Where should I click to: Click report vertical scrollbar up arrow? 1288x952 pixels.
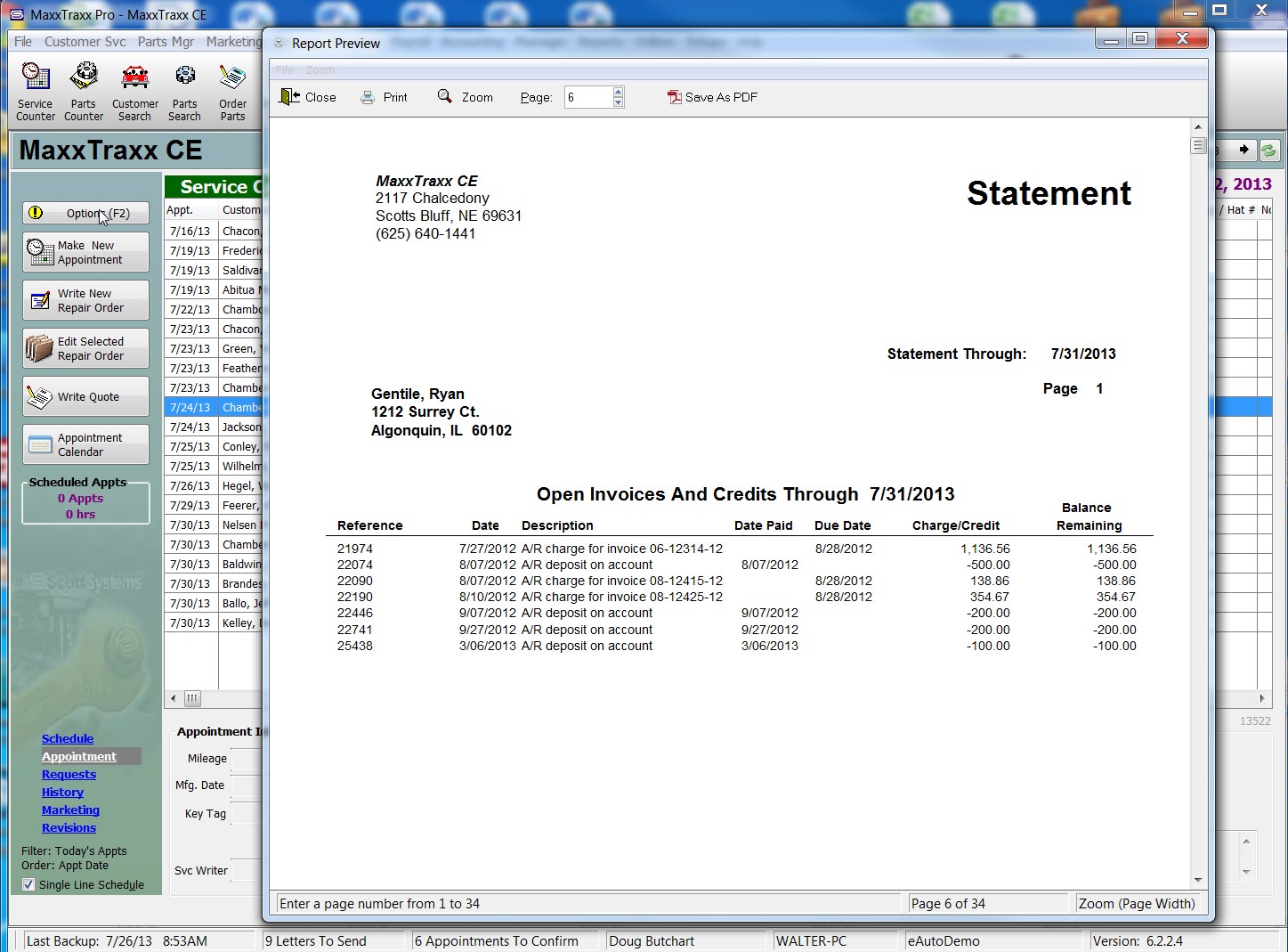tap(1198, 127)
